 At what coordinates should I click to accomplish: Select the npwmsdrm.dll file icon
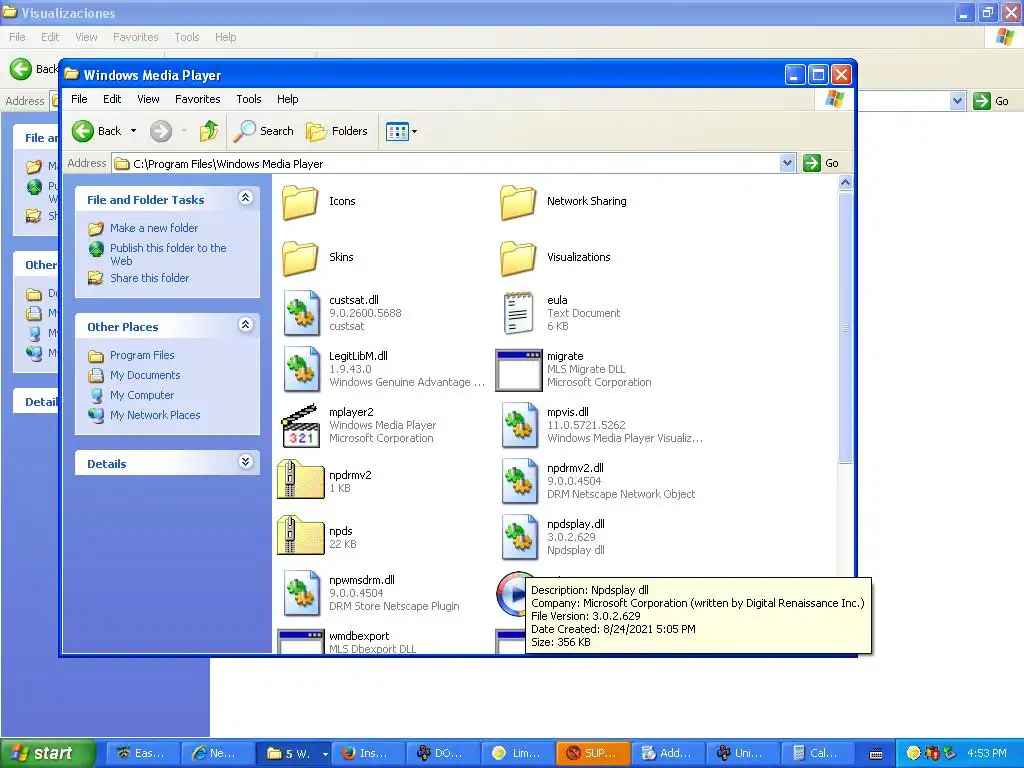pyautogui.click(x=302, y=593)
